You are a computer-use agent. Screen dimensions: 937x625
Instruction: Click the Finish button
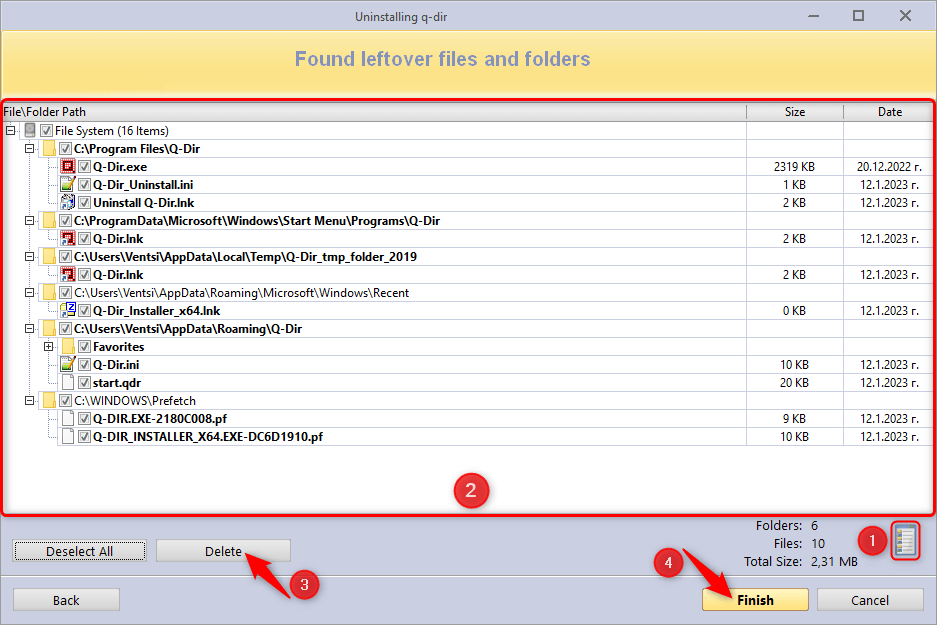pyautogui.click(x=755, y=600)
